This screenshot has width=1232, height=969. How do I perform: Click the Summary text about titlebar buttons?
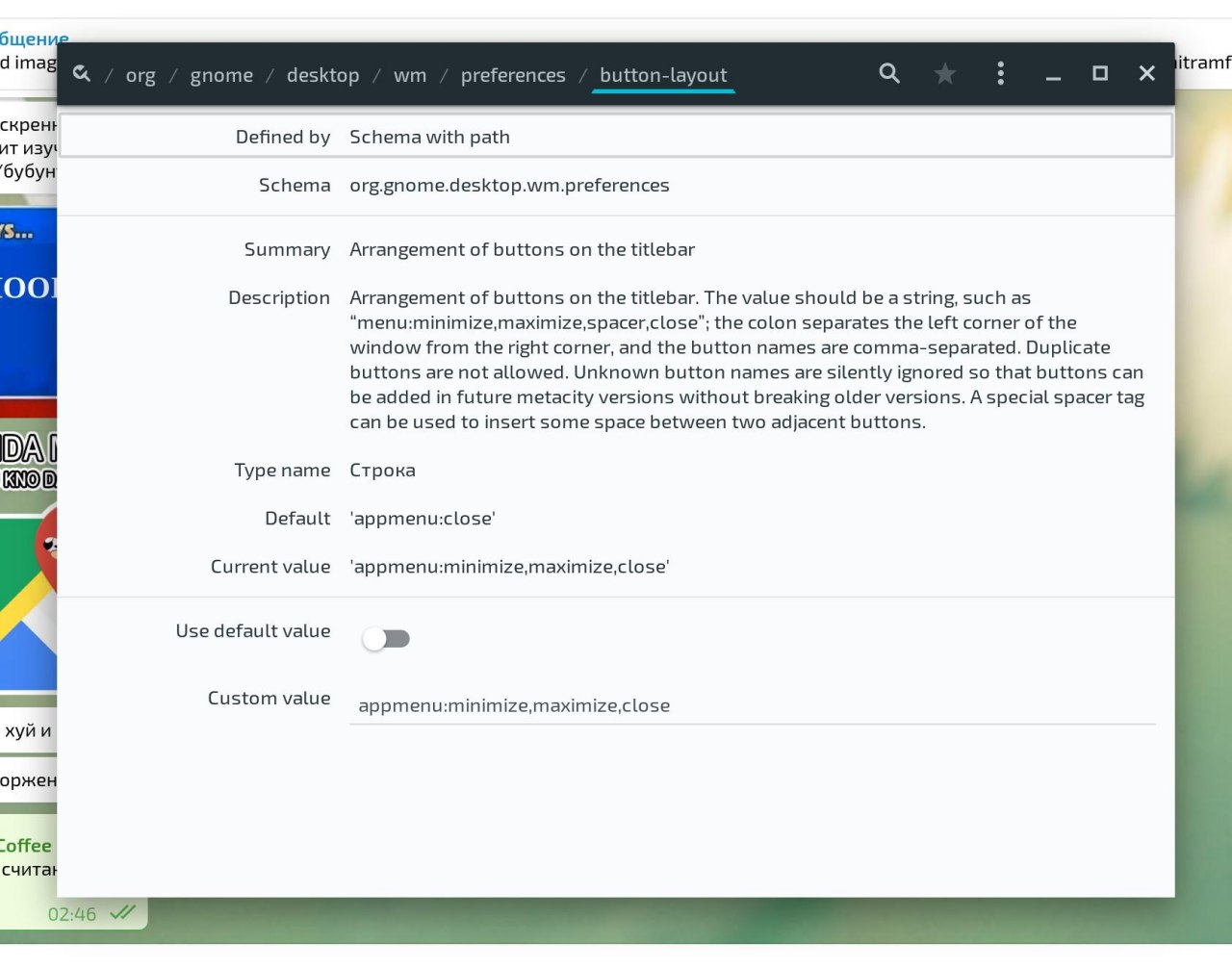[x=522, y=249]
